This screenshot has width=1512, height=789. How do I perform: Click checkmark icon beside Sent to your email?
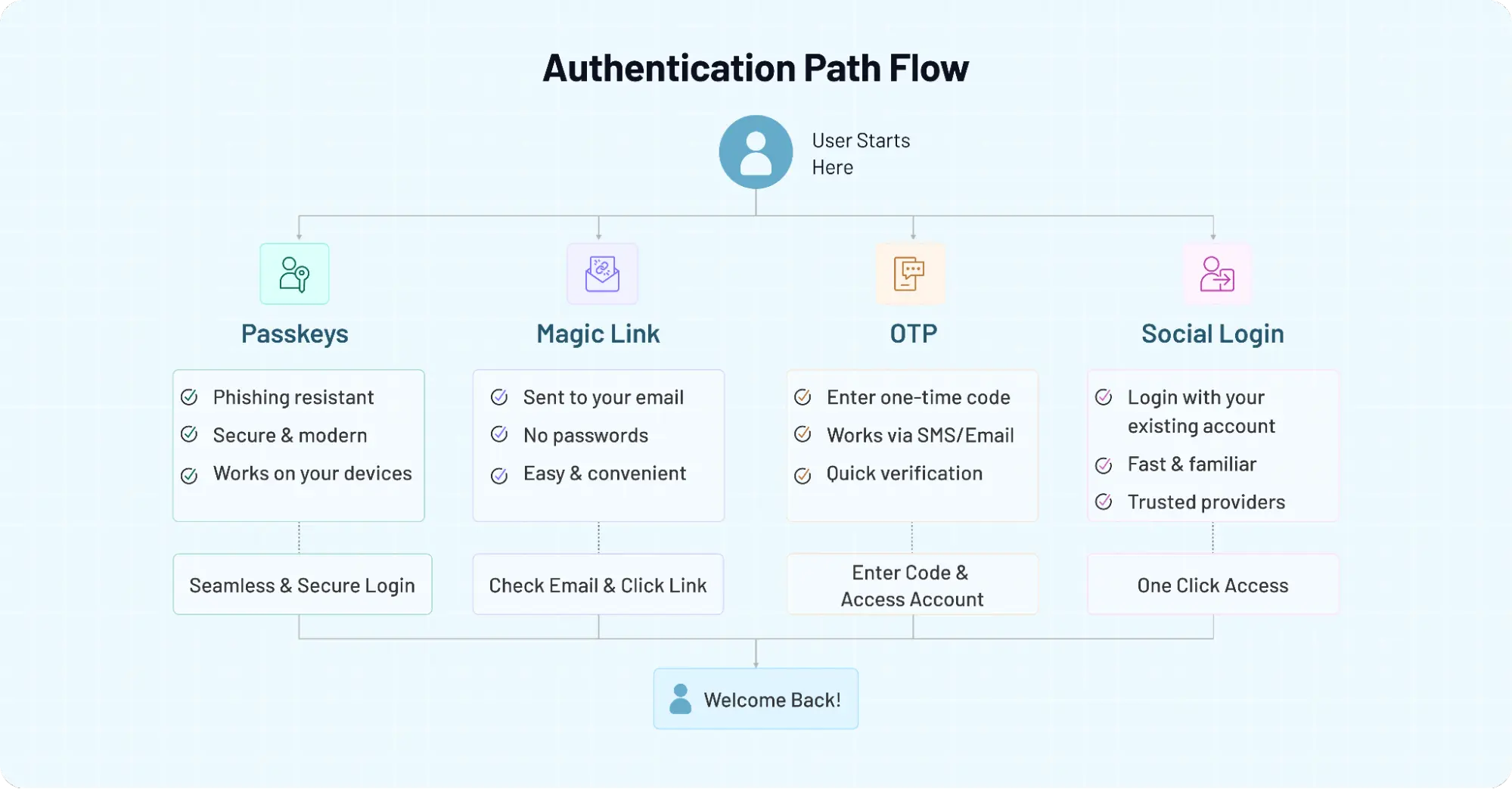point(499,397)
